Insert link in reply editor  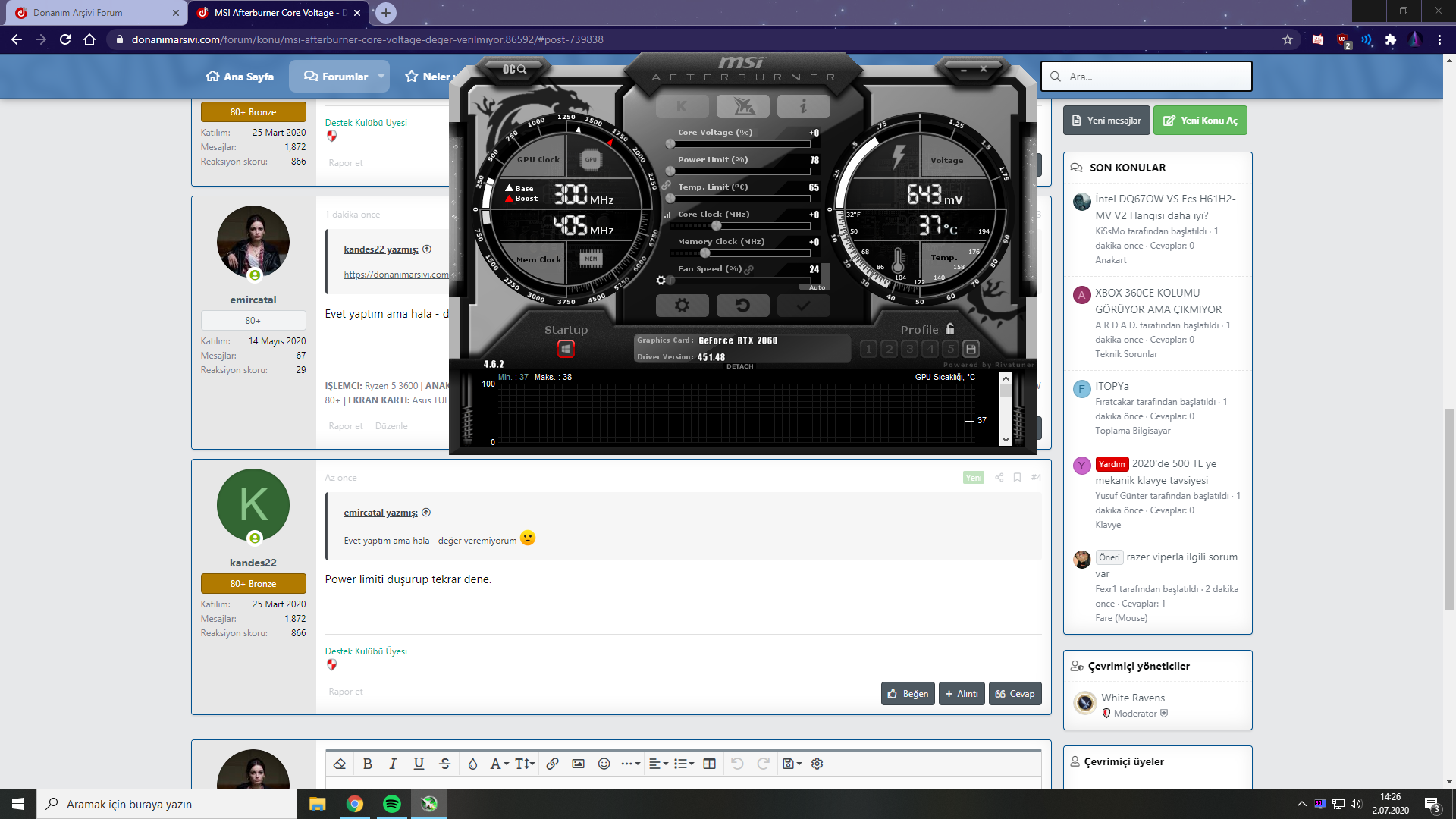(x=552, y=764)
